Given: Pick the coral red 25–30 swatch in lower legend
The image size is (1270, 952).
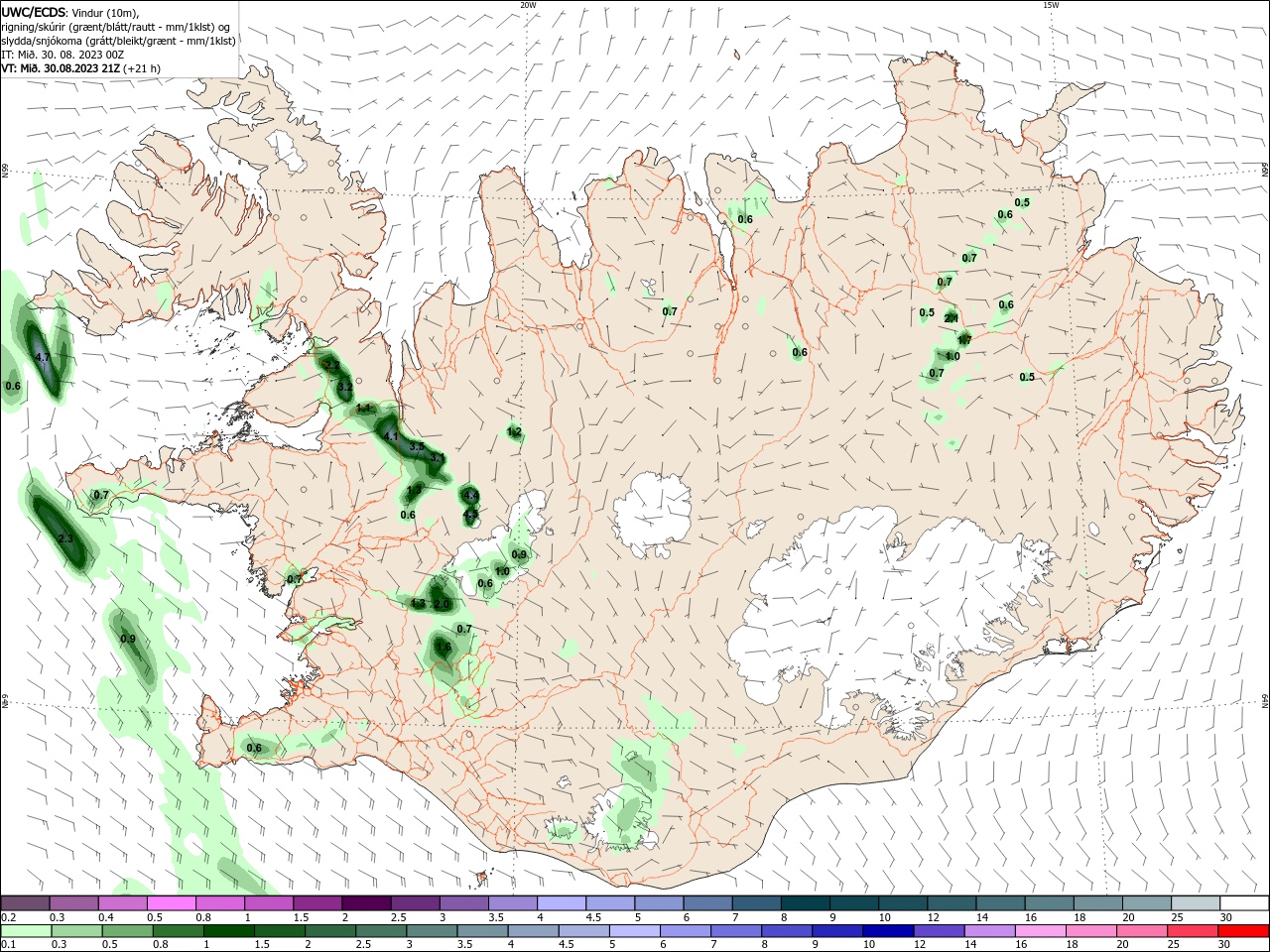Looking at the screenshot, I should [x=1193, y=931].
